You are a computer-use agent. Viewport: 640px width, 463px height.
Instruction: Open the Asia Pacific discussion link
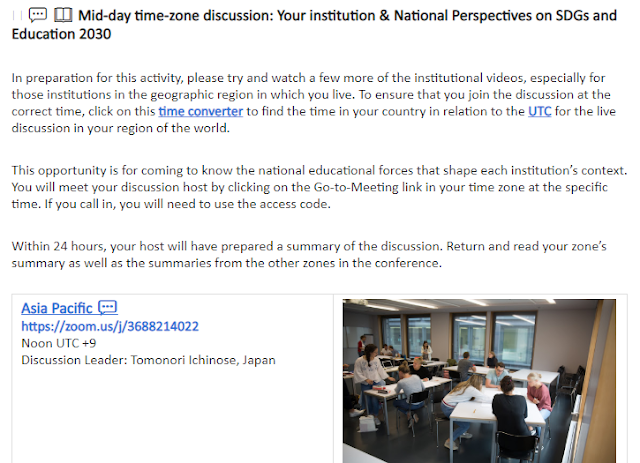point(57,308)
